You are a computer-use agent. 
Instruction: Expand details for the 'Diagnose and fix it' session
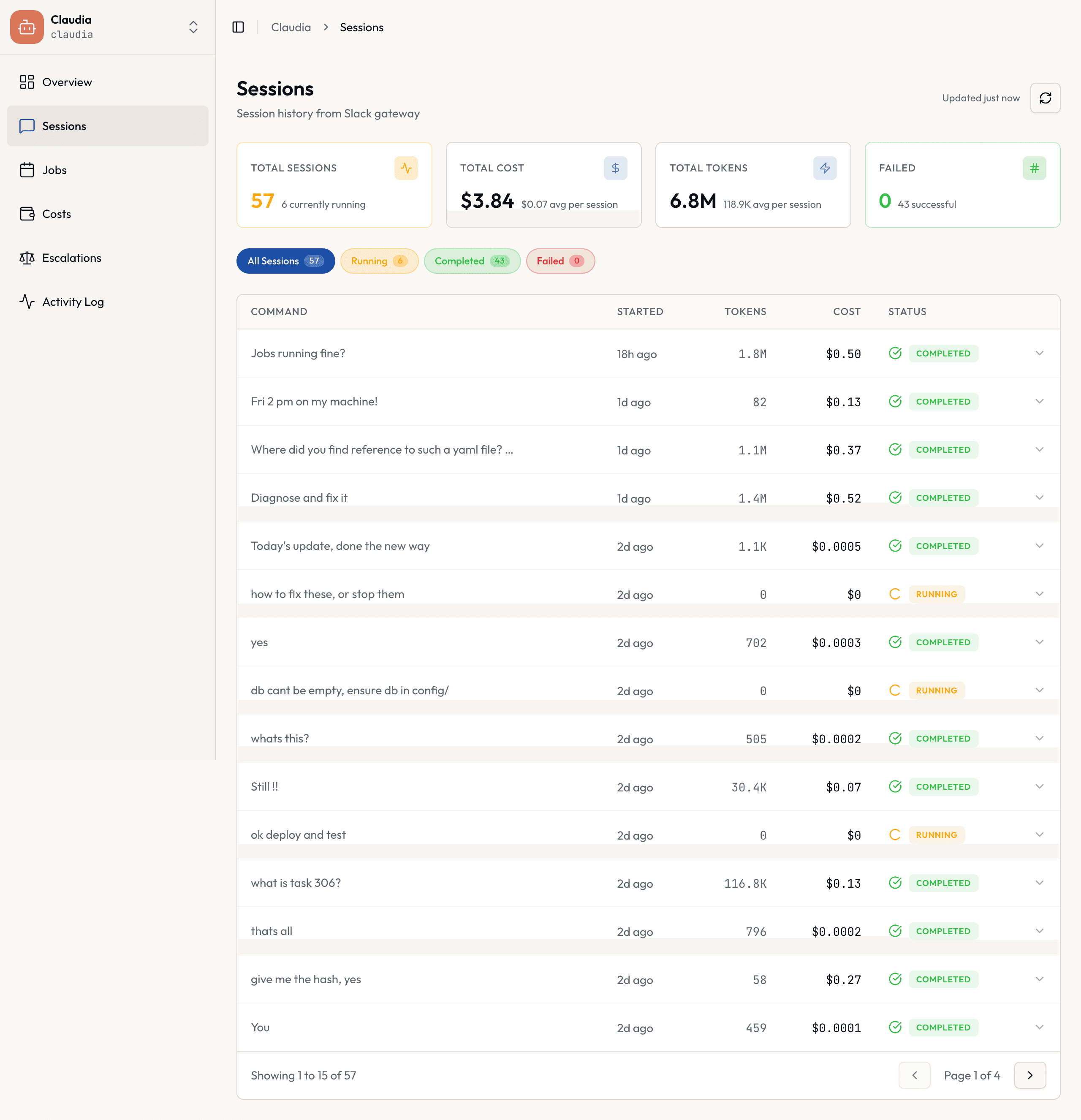1040,497
